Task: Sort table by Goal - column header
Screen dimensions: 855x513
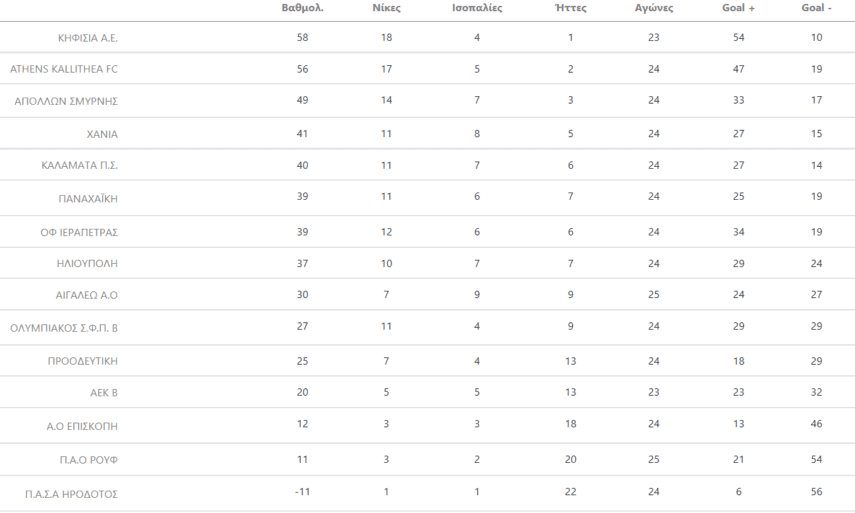Action: 816,8
